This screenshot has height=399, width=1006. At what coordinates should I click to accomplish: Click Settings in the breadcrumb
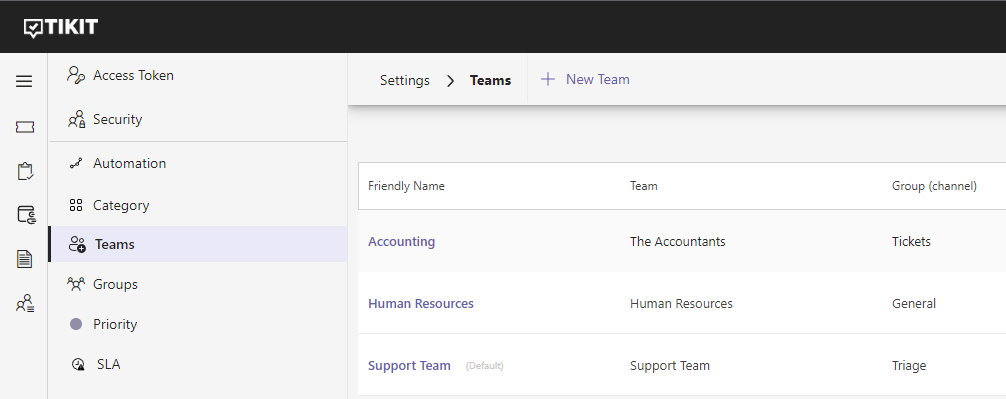(x=405, y=80)
